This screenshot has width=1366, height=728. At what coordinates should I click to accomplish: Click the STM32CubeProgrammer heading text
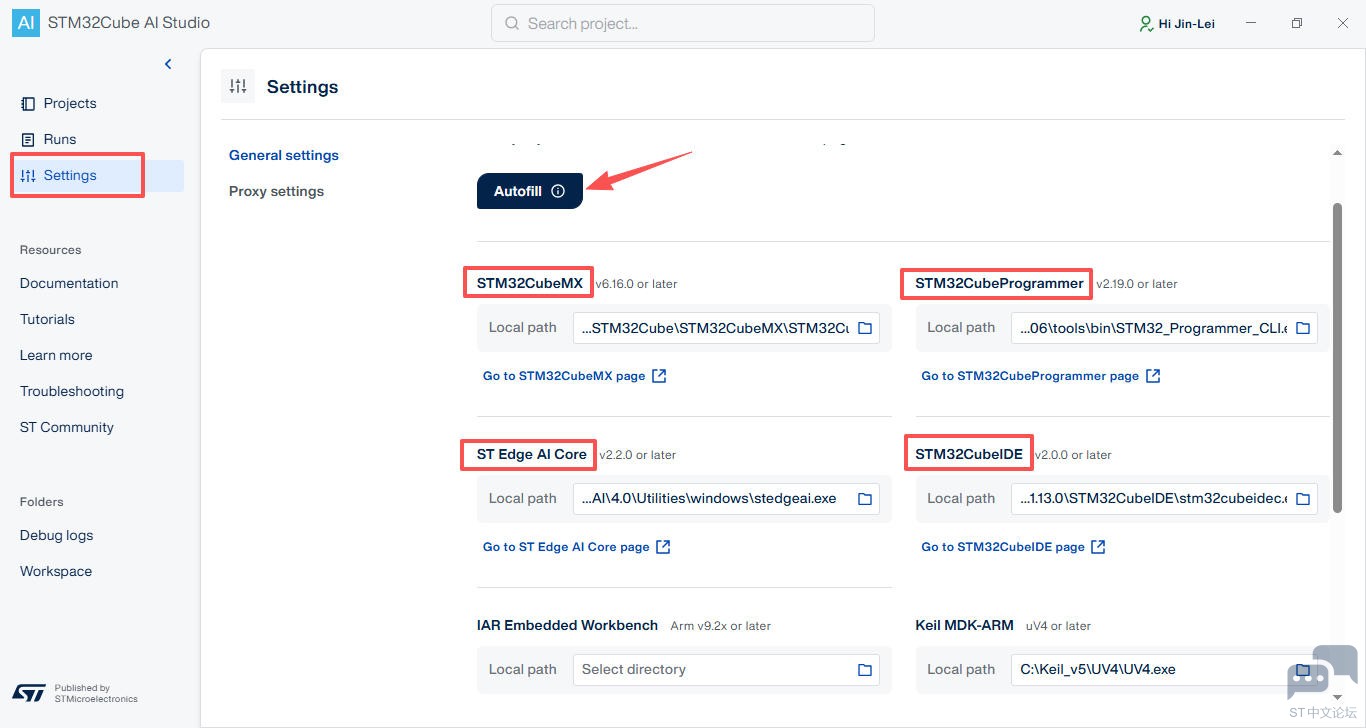[x=999, y=283]
